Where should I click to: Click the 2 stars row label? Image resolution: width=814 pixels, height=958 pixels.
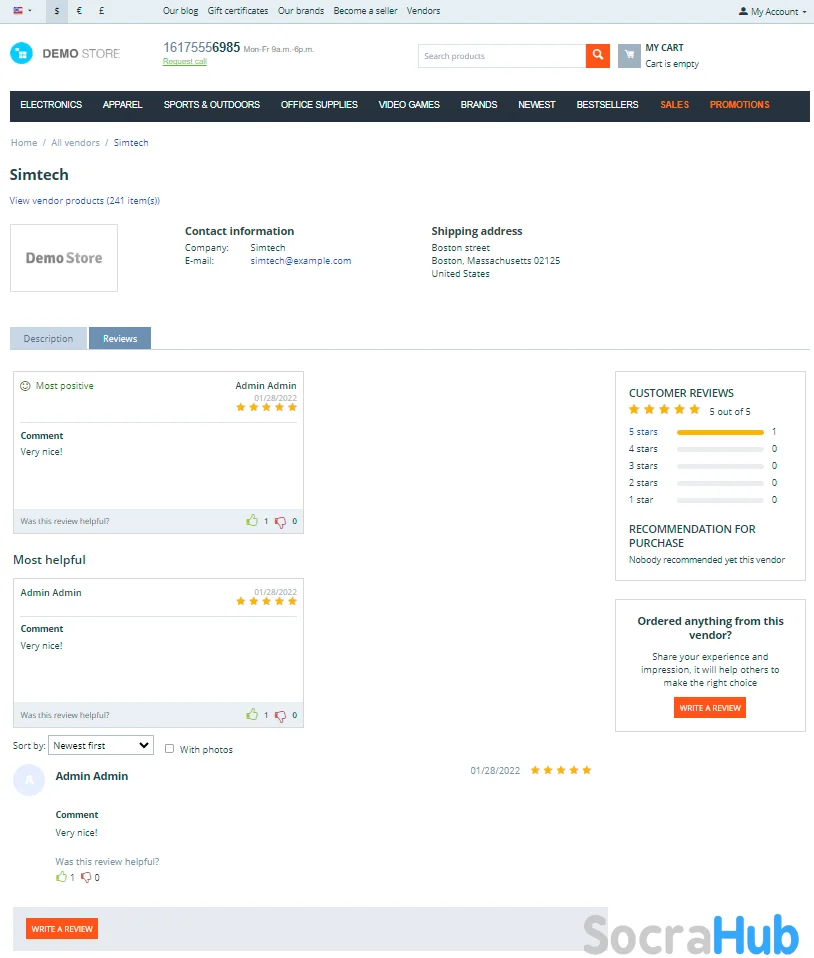tap(643, 483)
